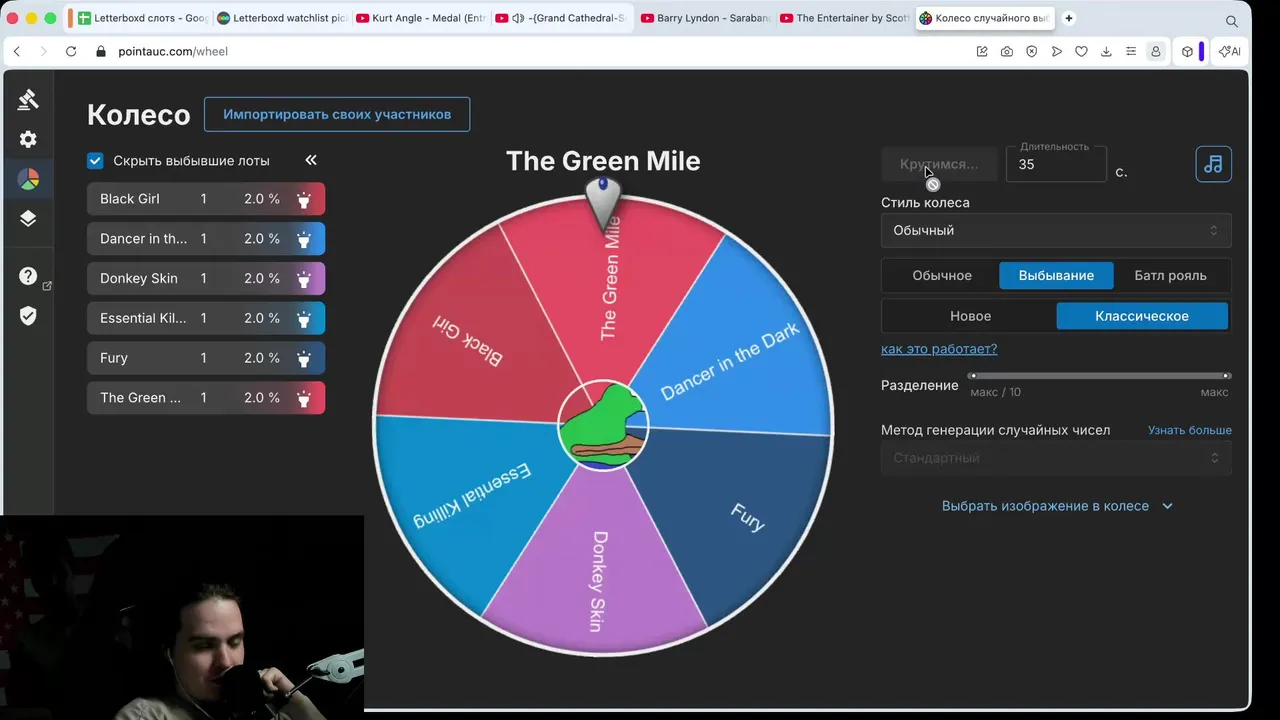Screen dimensions: 1280x720
Task: Collapse participants list with double chevron
Action: click(x=311, y=160)
